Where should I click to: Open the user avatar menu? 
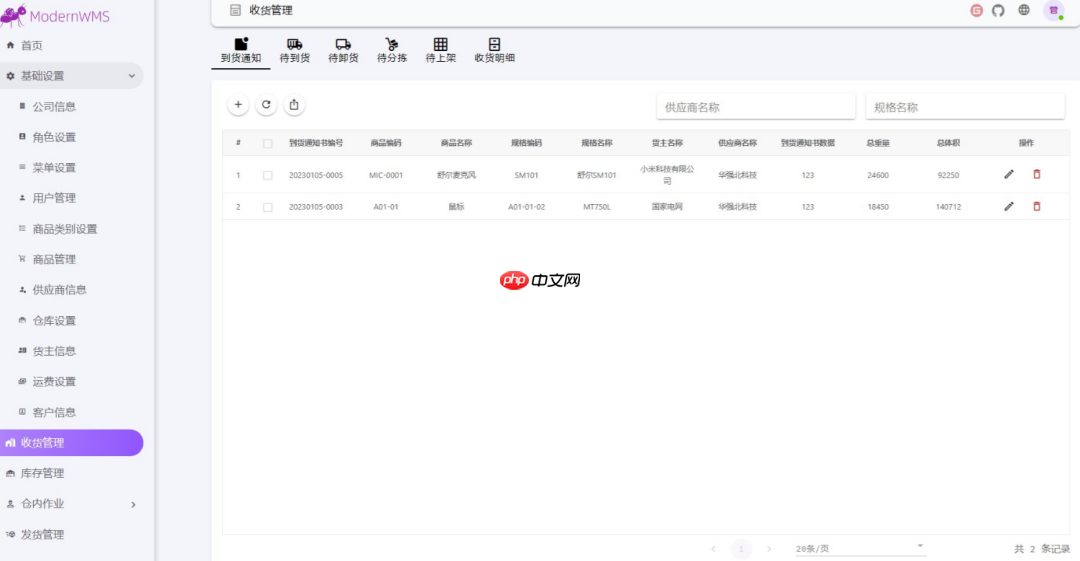1054,10
